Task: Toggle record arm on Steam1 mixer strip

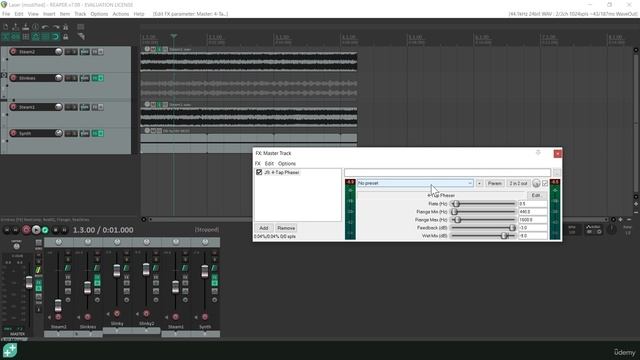Action: [x=176, y=317]
